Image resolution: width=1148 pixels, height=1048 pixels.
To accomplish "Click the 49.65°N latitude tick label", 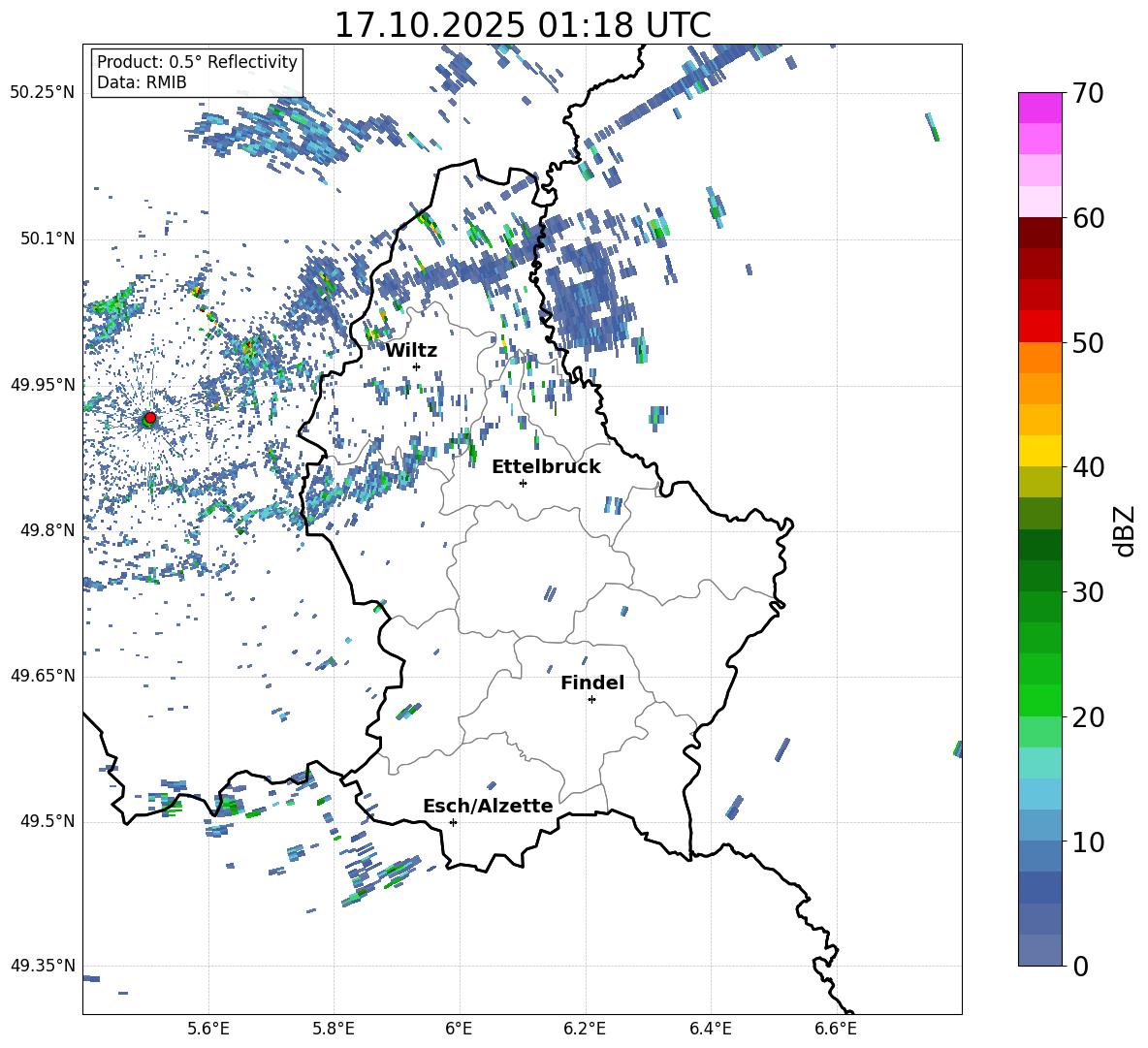I will 43,675.
